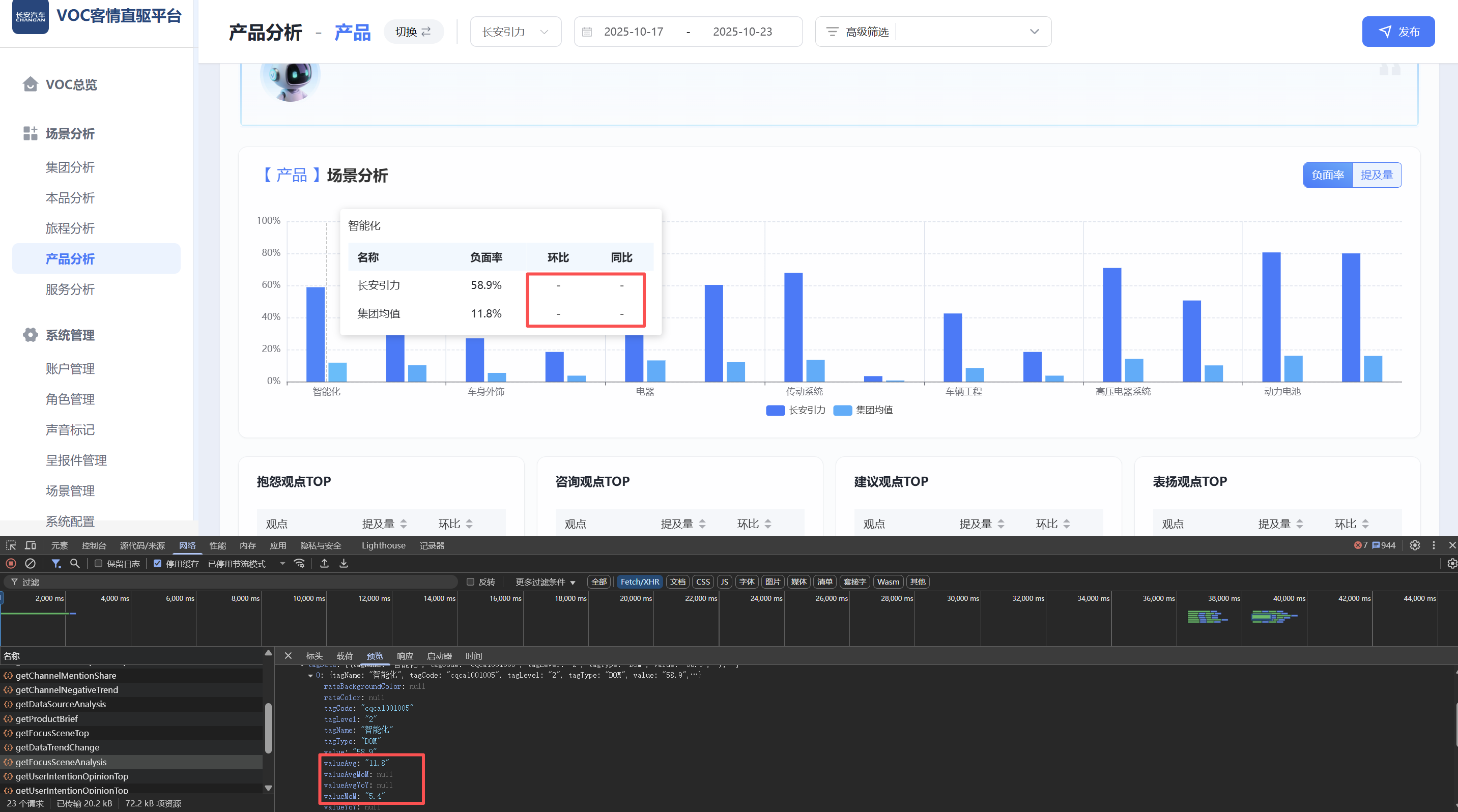1458x812 pixels.
Task: Click the export HAR download icon
Action: (x=344, y=564)
